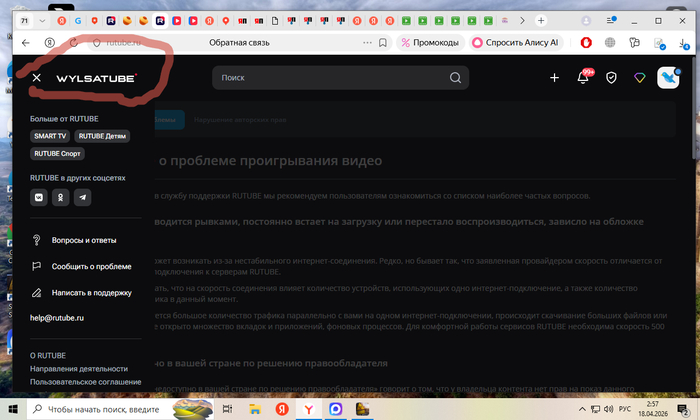Screen dimensions: 700x420
Task: Click the 71 tab counter button
Action: (25, 21)
